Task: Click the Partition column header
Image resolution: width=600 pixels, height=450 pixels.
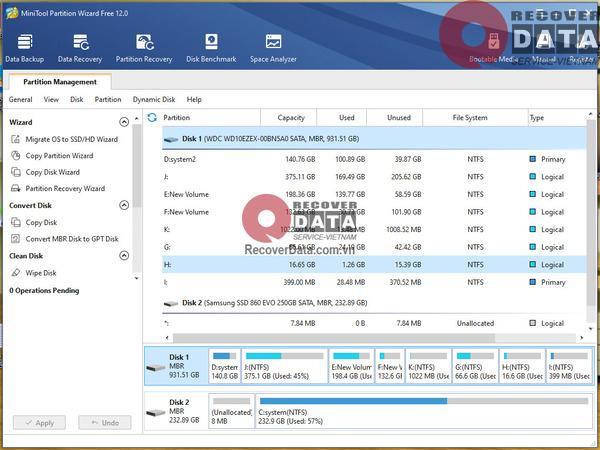Action: coord(210,117)
